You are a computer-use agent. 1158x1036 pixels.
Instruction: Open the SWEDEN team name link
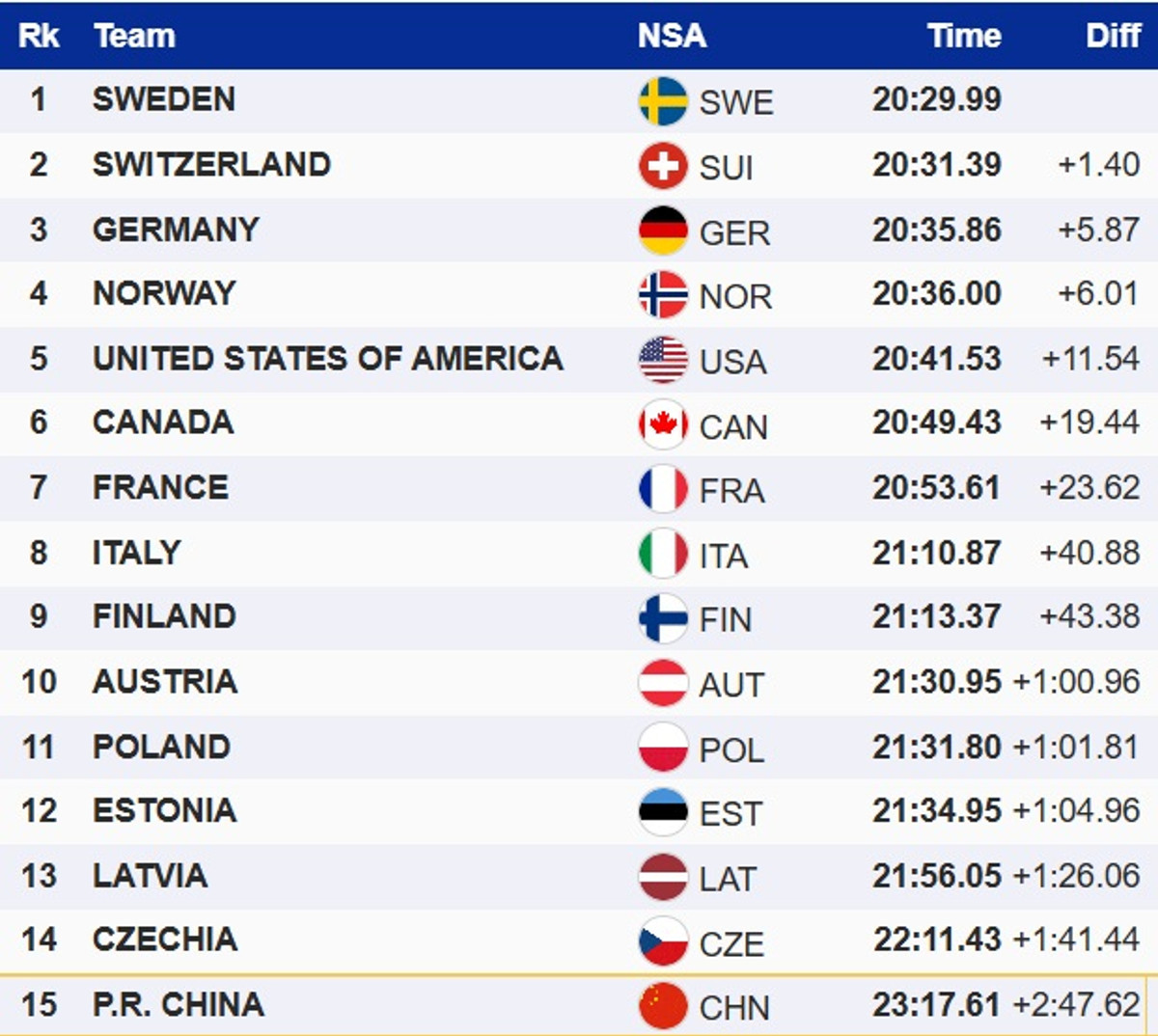[x=164, y=99]
